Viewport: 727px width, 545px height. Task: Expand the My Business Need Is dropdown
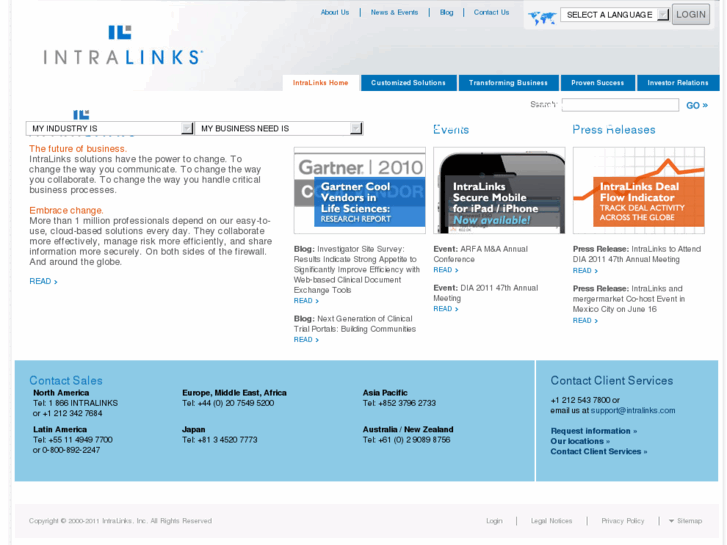click(x=279, y=128)
